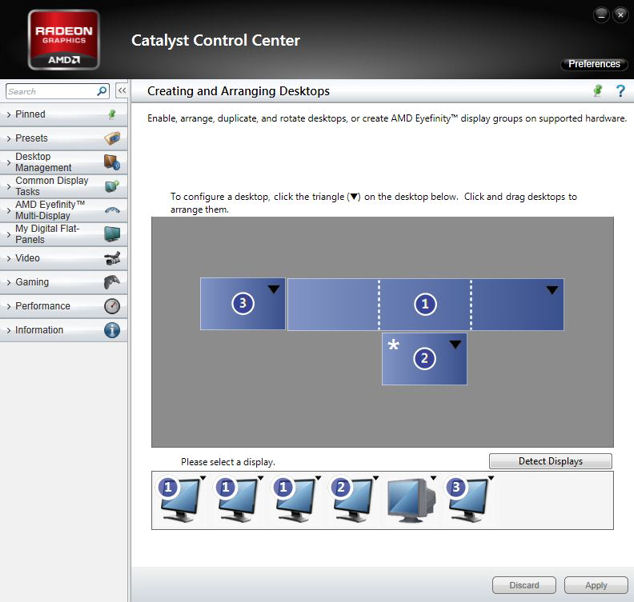Expand the Pinned section

click(63, 114)
